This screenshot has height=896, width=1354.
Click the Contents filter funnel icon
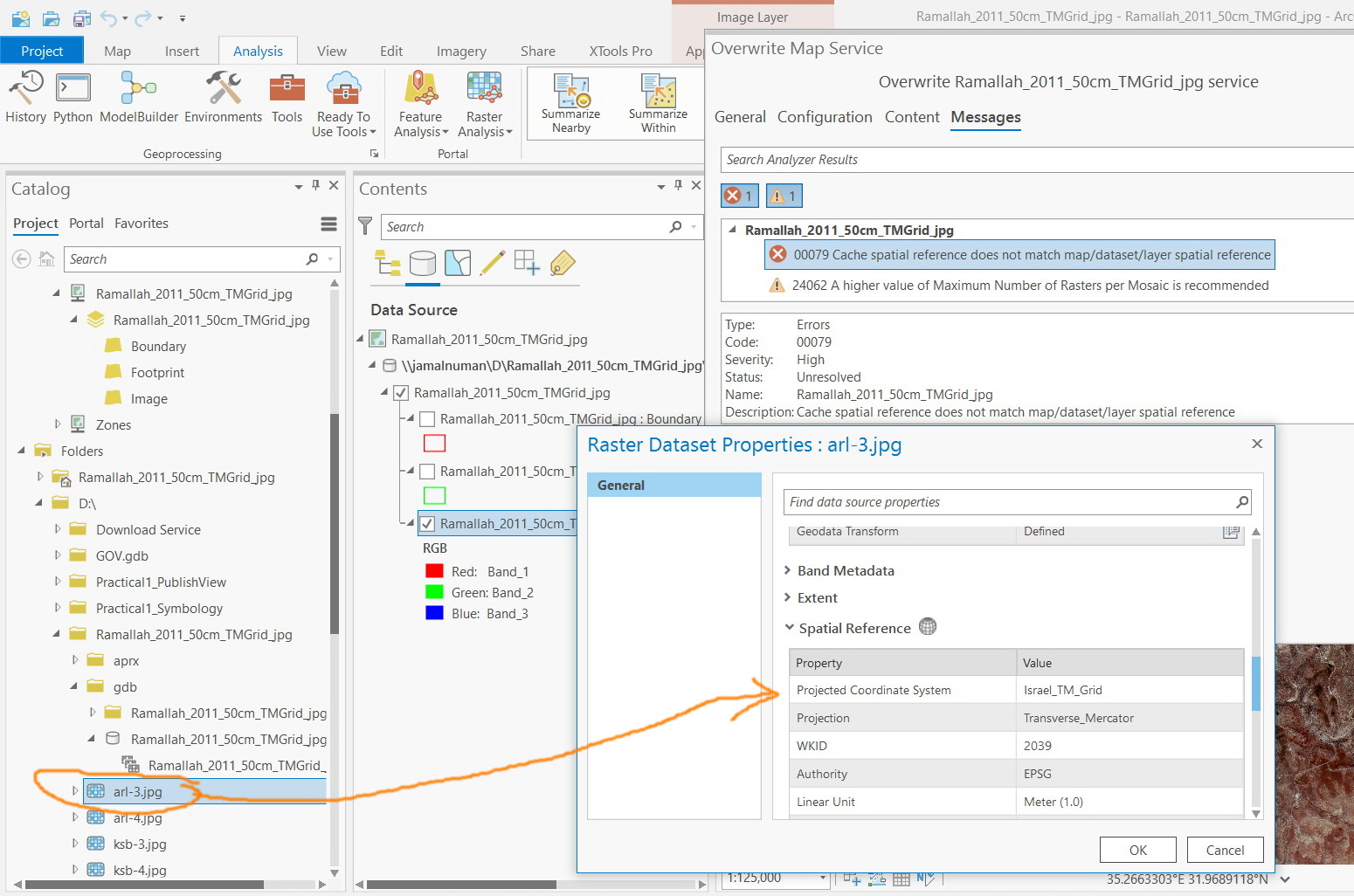(x=366, y=226)
